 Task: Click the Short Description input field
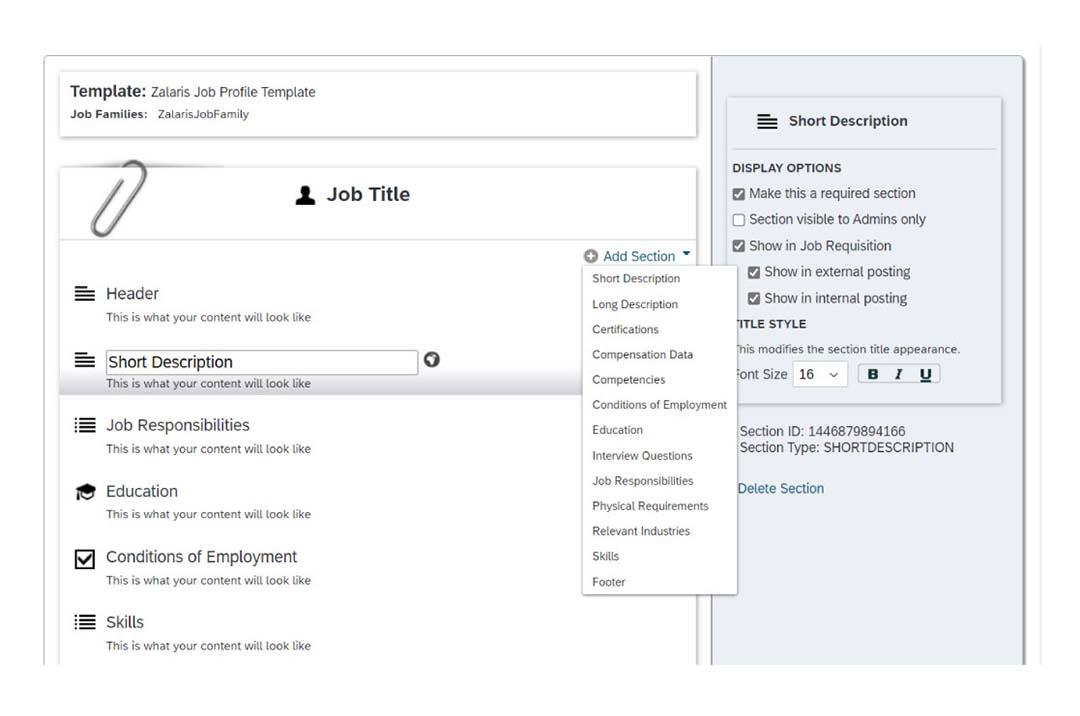click(x=260, y=361)
